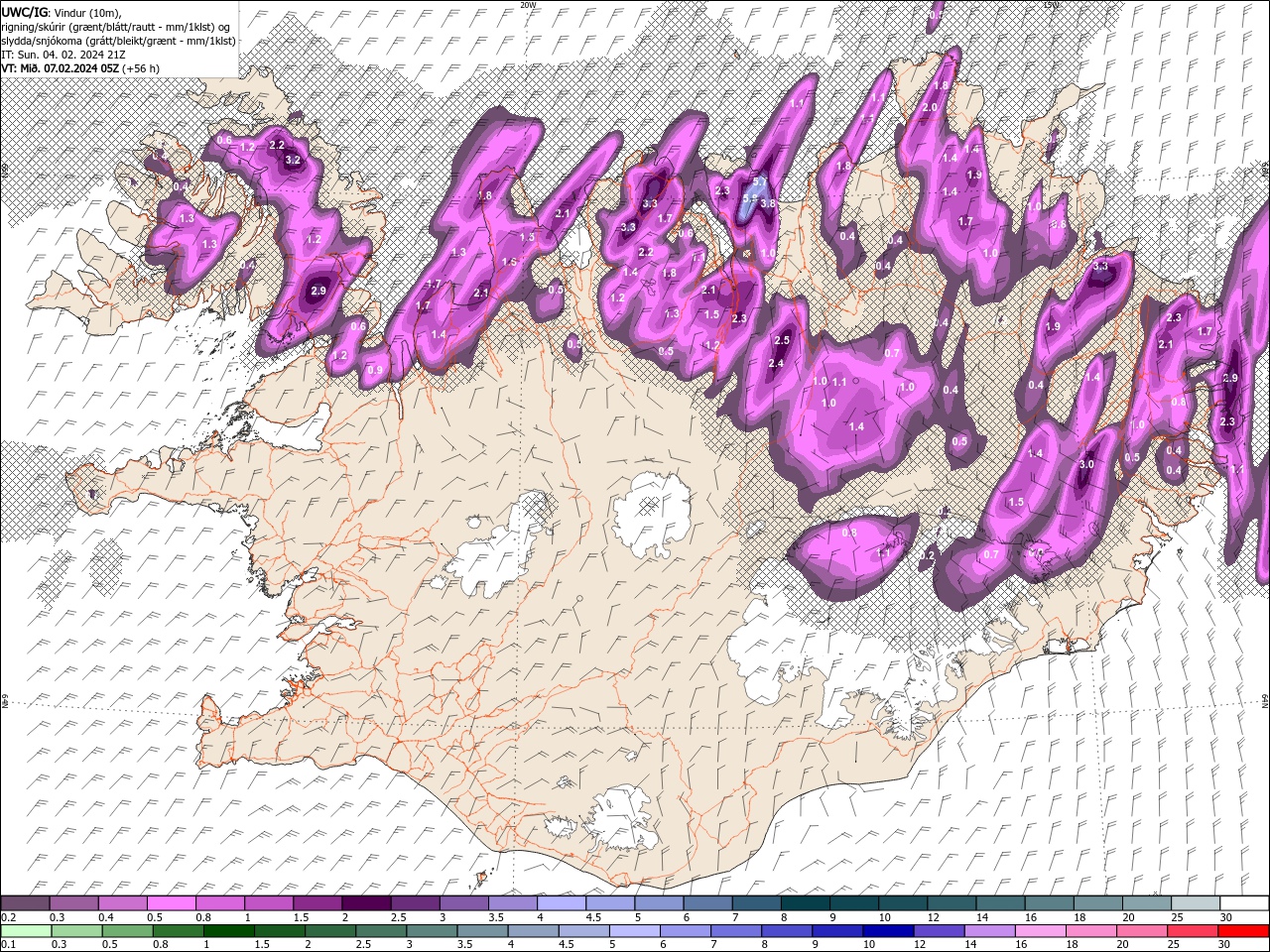
Task: Pick the dark green 1 mm rain swatch
Action: 228,931
